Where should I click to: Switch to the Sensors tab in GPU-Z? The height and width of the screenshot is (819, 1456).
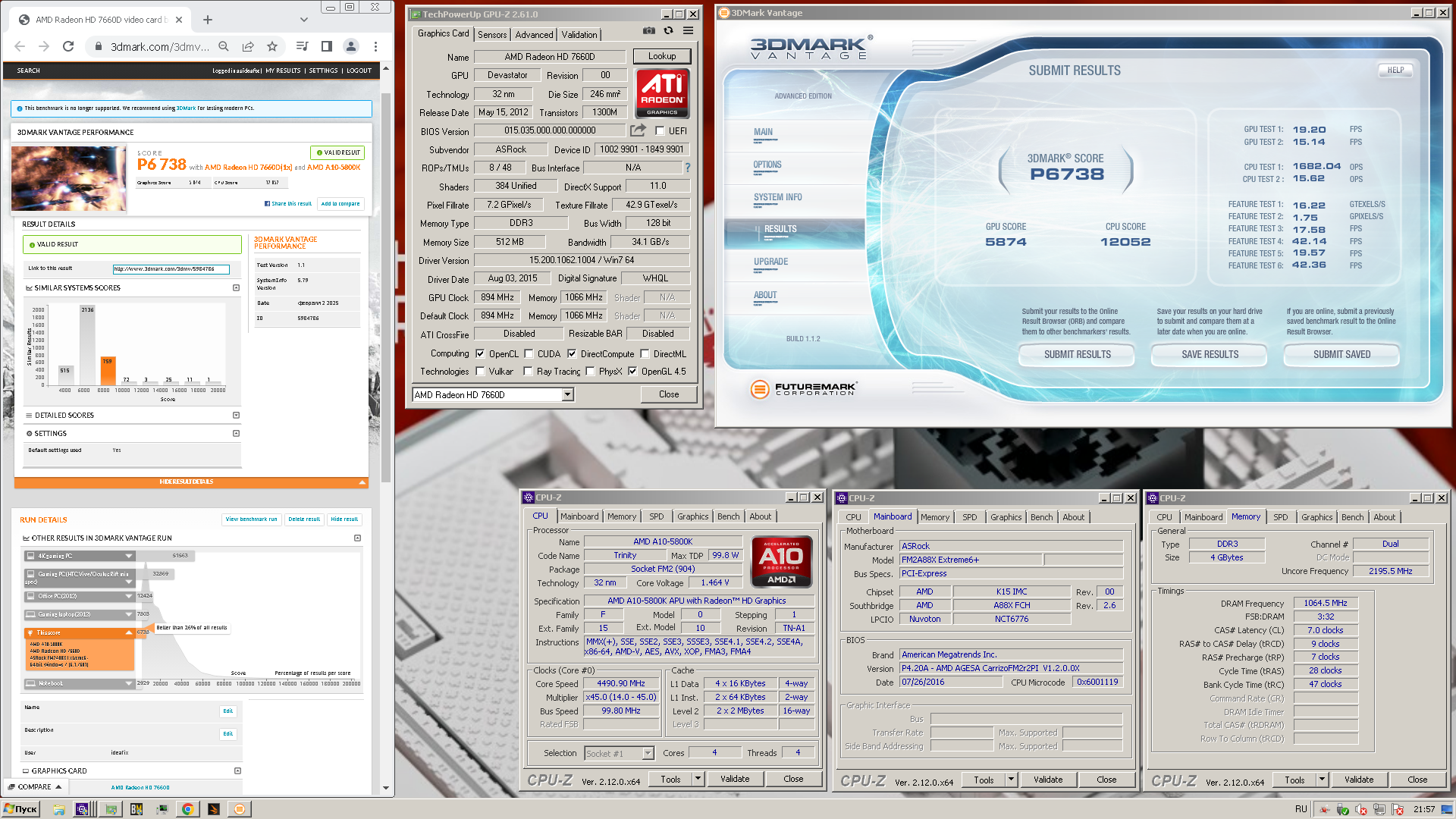coord(492,35)
